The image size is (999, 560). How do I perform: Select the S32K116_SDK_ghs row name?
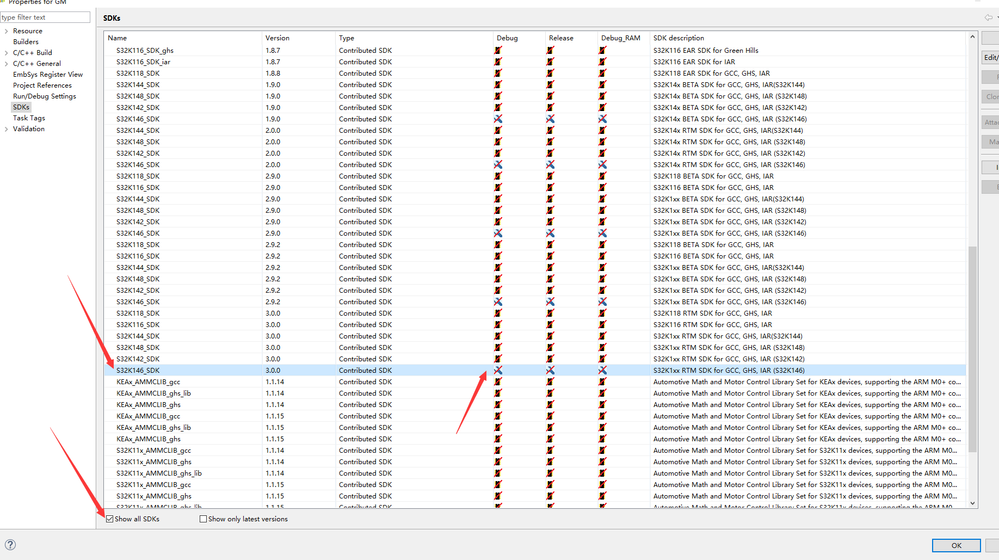click(145, 50)
